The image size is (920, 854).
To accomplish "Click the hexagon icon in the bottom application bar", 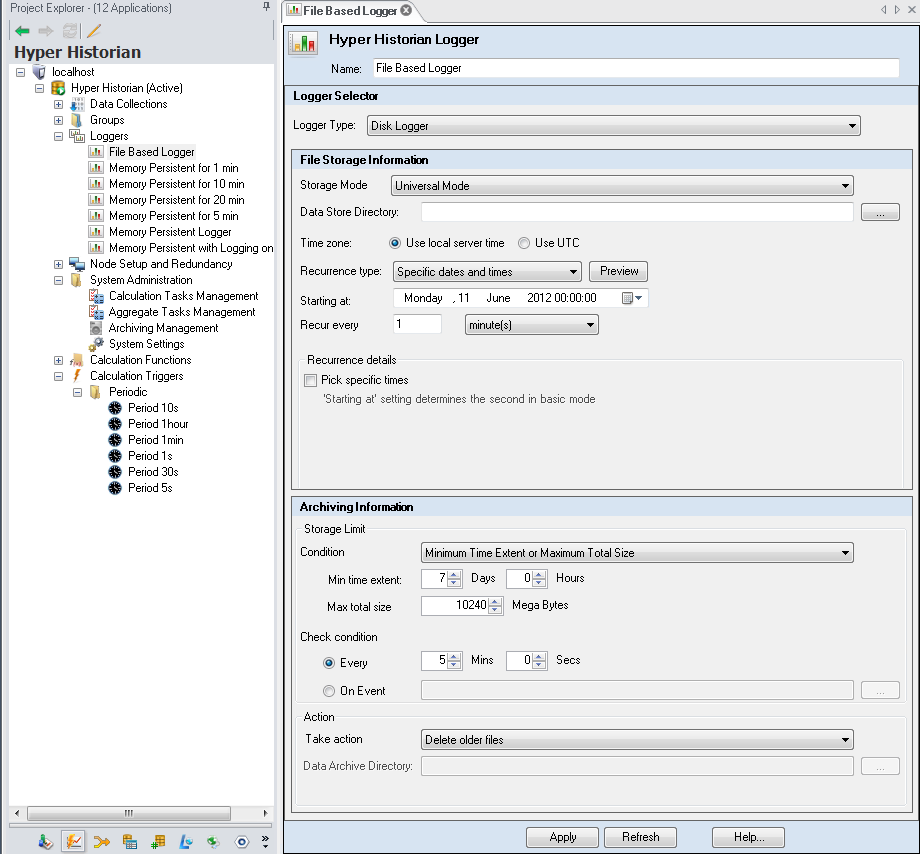I will pyautogui.click(x=241, y=842).
